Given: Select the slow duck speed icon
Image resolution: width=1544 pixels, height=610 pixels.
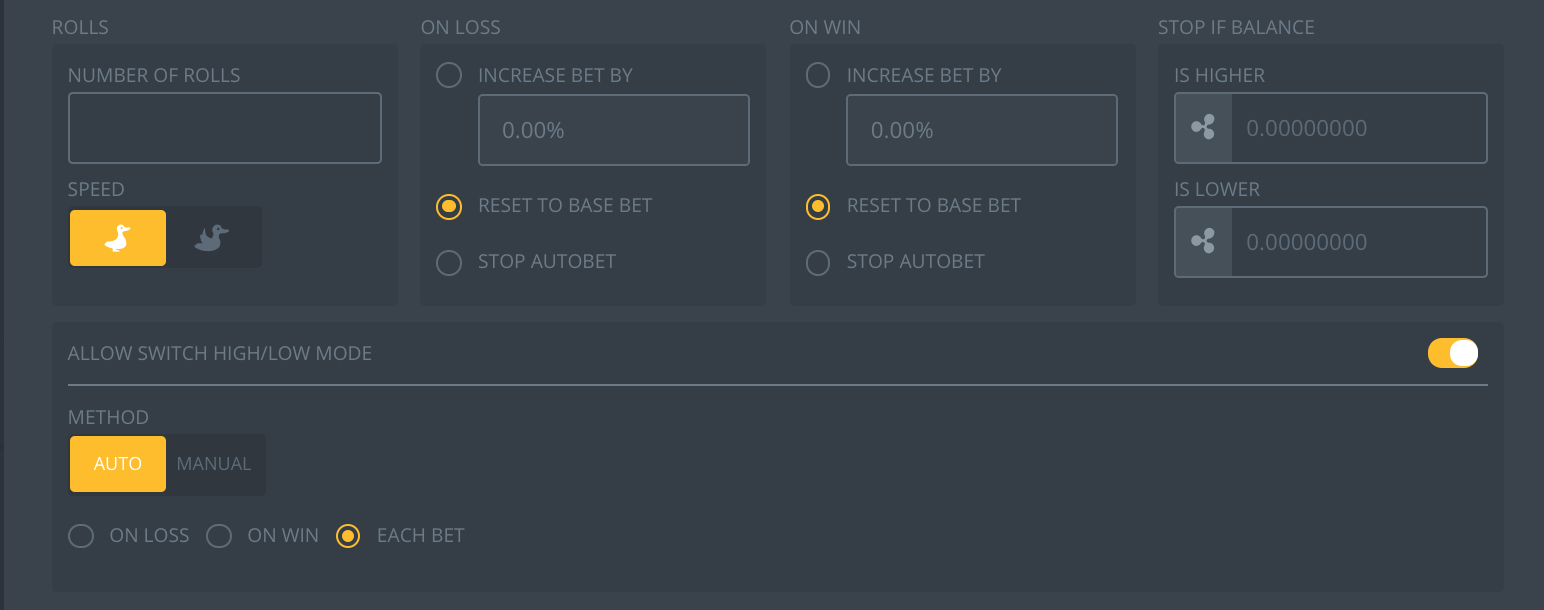Looking at the screenshot, I should point(118,238).
